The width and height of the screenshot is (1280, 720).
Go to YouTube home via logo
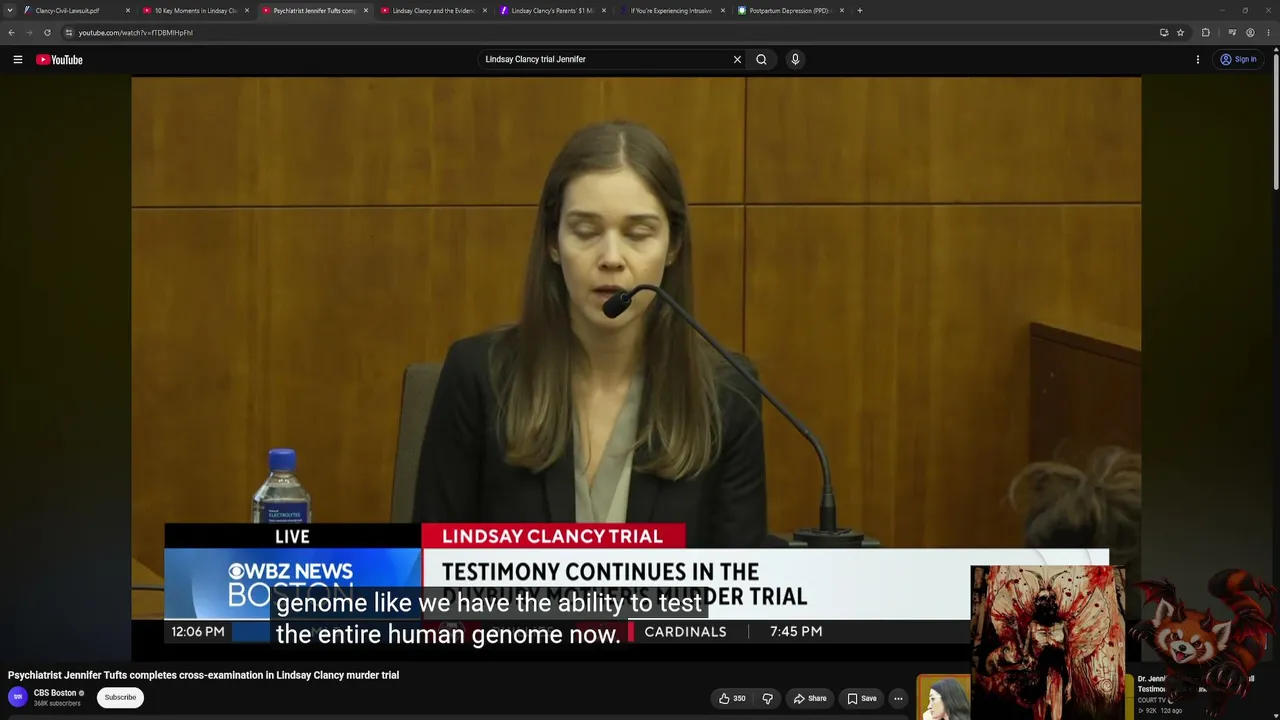(59, 59)
